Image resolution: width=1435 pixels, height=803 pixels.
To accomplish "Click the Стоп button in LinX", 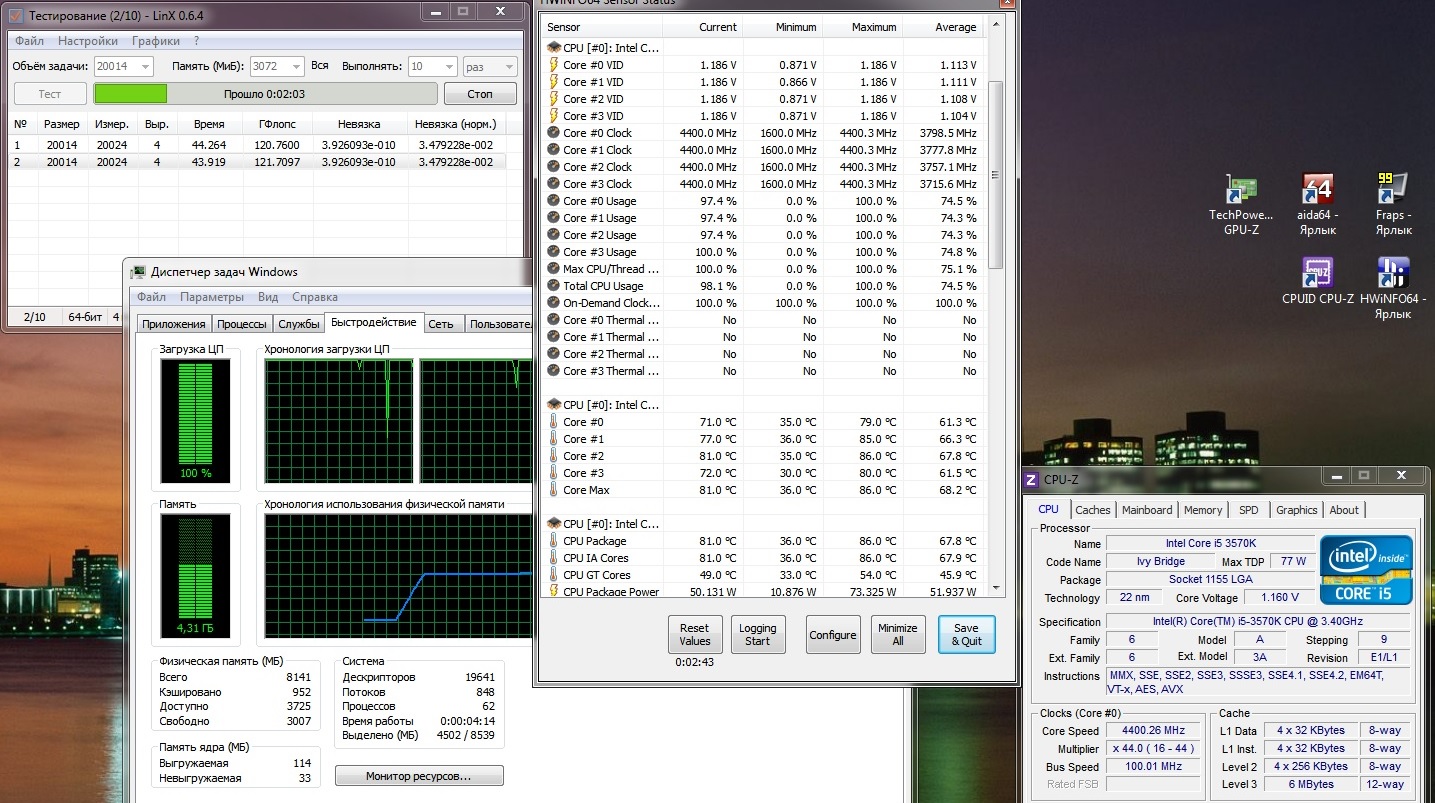I will click(x=480, y=94).
